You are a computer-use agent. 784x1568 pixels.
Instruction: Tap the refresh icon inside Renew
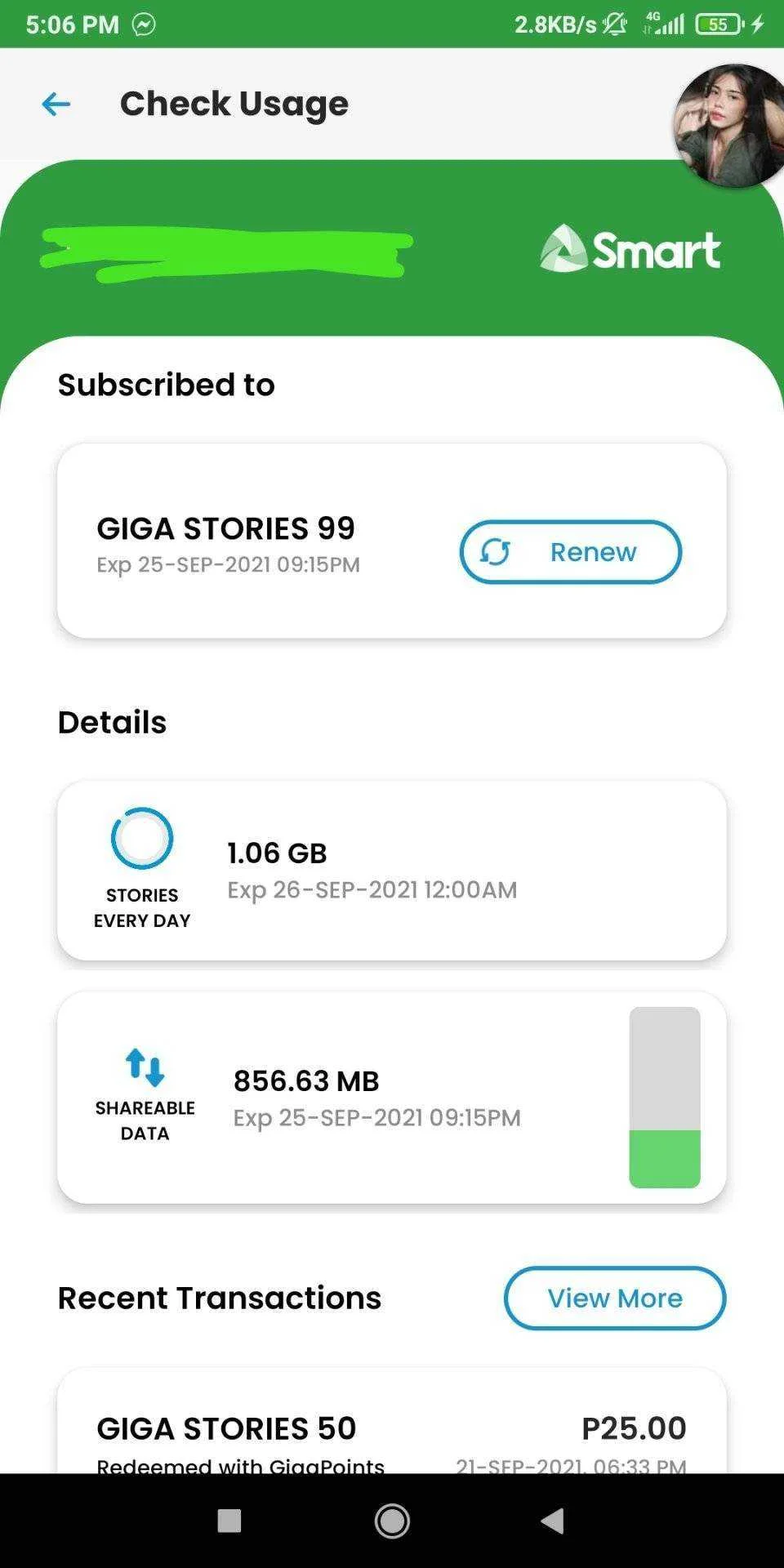(x=495, y=552)
